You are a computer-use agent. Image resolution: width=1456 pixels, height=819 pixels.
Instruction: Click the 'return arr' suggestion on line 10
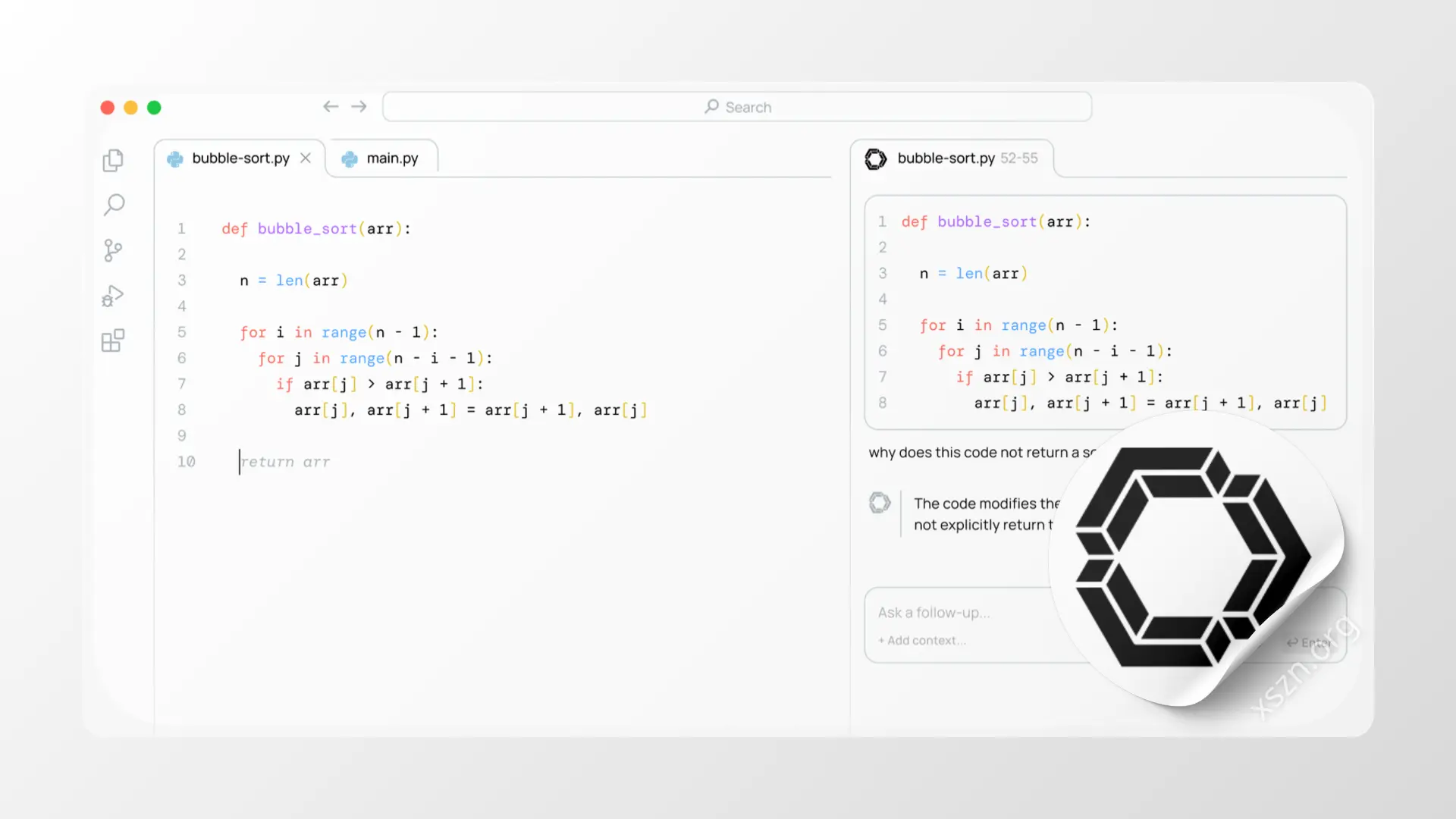click(285, 462)
